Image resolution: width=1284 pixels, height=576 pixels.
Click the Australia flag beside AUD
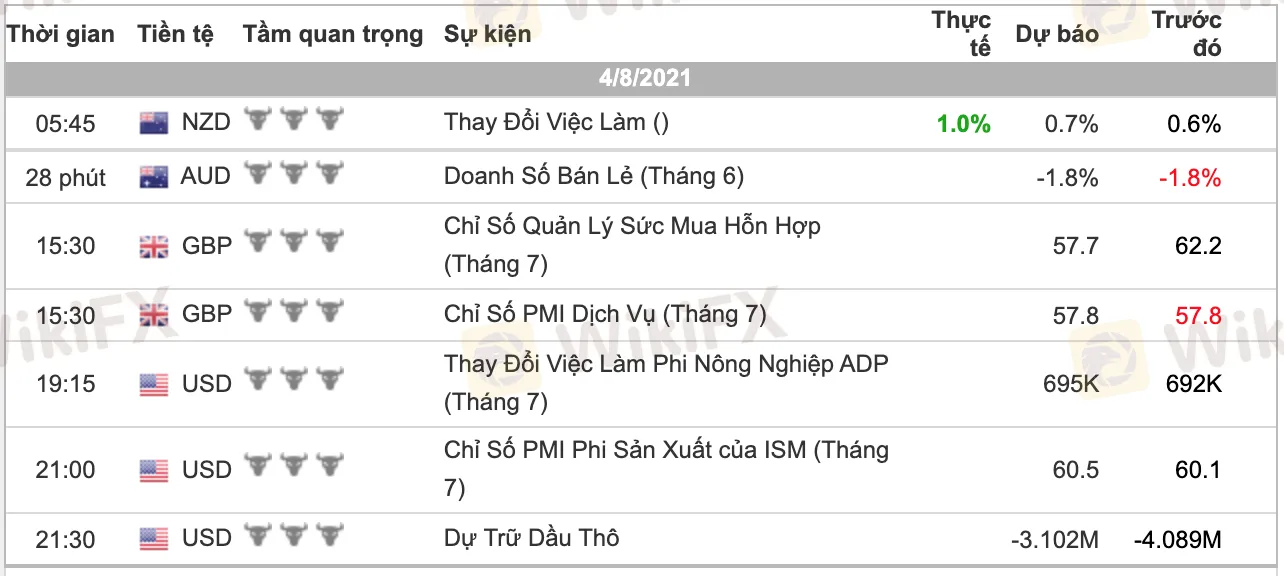pyautogui.click(x=154, y=178)
